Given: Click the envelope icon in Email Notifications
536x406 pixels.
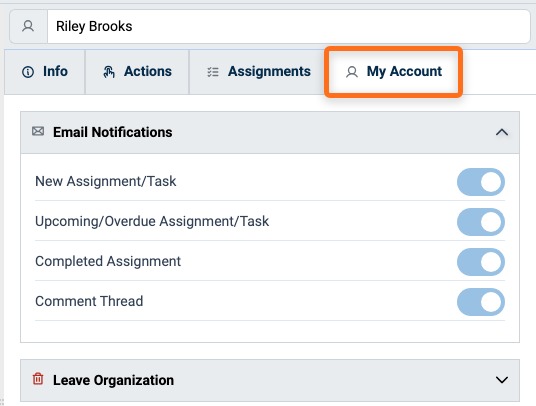Looking at the screenshot, I should click(38, 131).
